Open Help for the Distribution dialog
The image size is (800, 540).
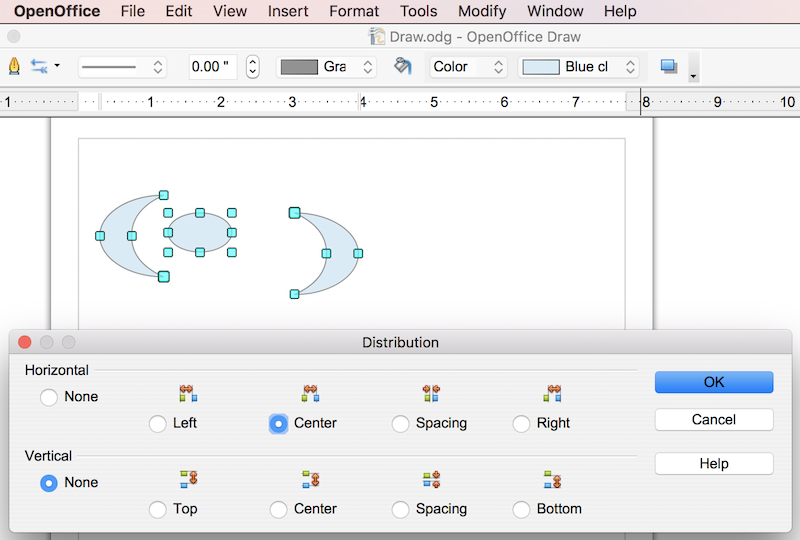[714, 463]
